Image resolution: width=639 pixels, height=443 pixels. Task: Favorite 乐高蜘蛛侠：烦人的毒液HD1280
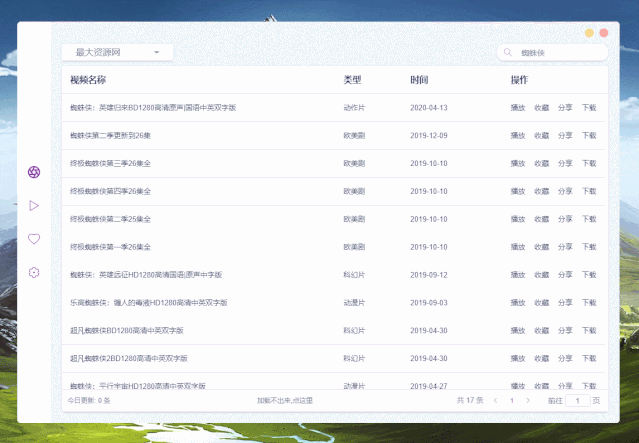[542, 303]
